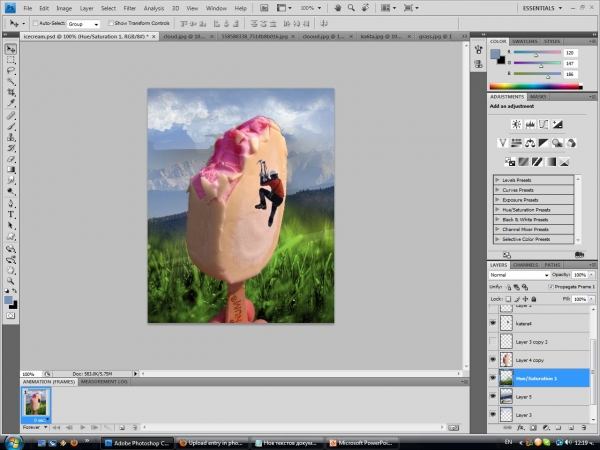Click the Color panel foreground swatch
This screenshot has height=450, width=600.
pos(495,54)
